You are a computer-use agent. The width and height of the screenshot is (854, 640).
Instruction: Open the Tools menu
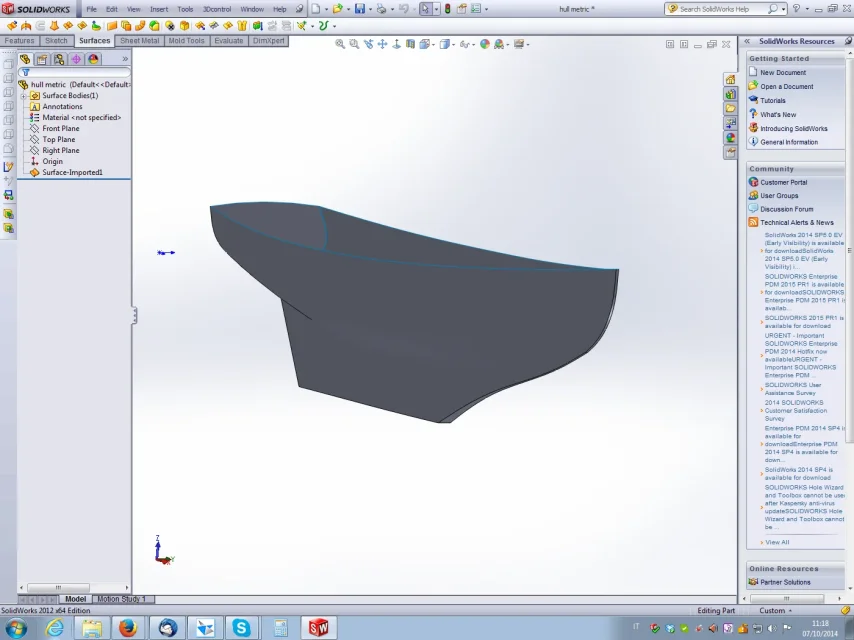point(185,9)
